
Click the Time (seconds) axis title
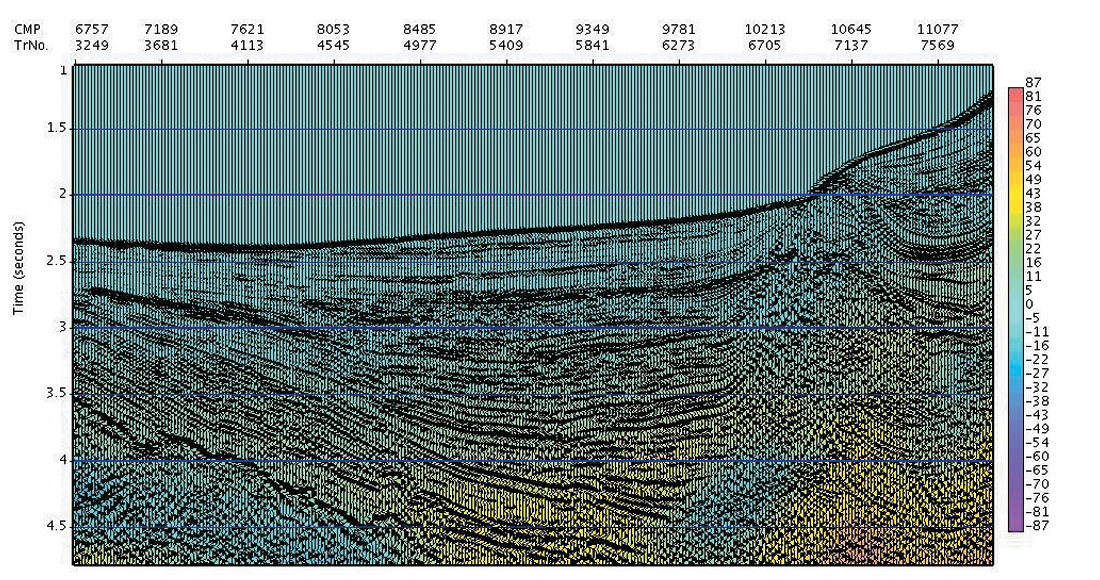click(x=18, y=268)
